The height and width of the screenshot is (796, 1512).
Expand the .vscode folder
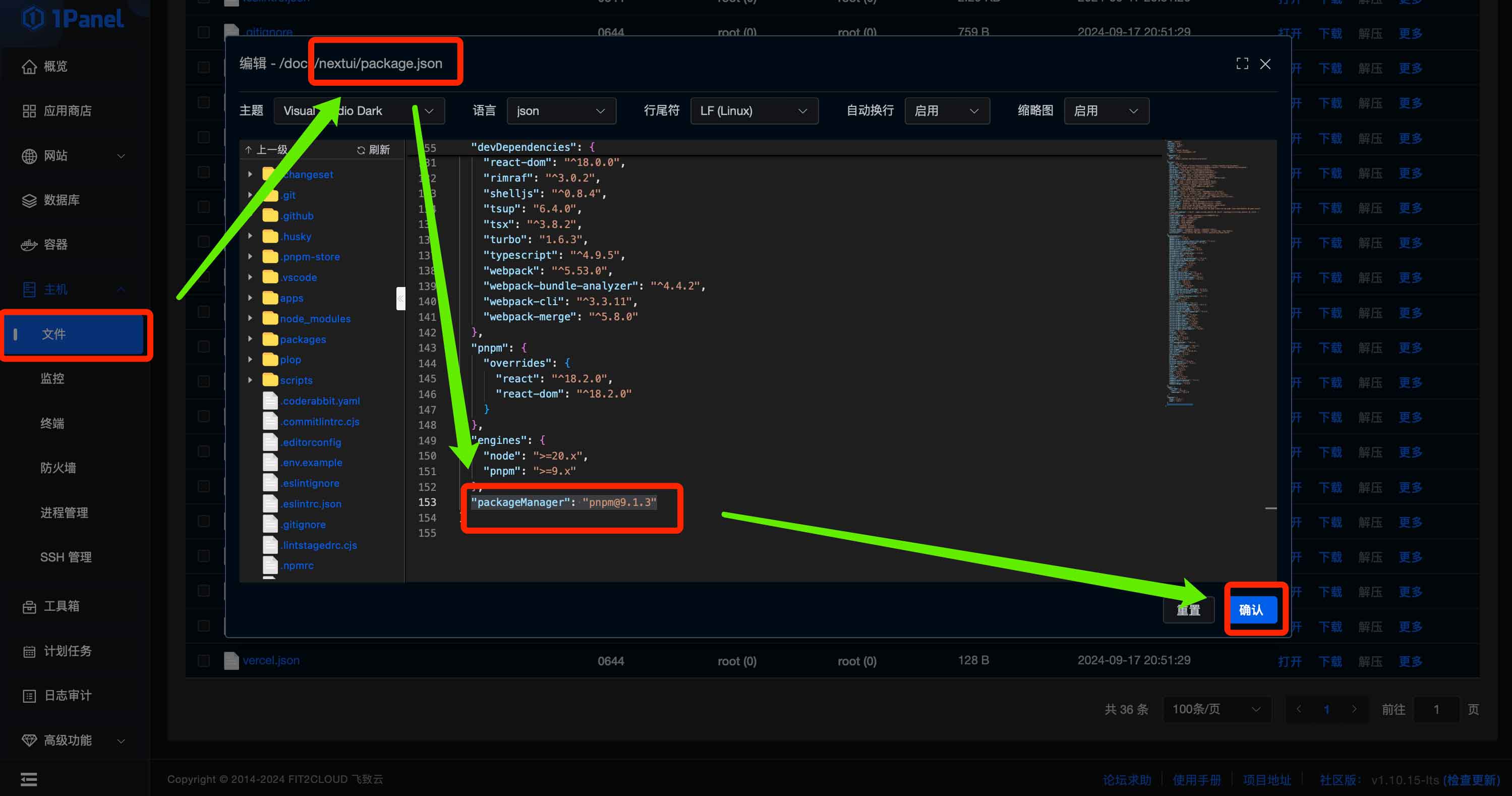click(x=250, y=277)
